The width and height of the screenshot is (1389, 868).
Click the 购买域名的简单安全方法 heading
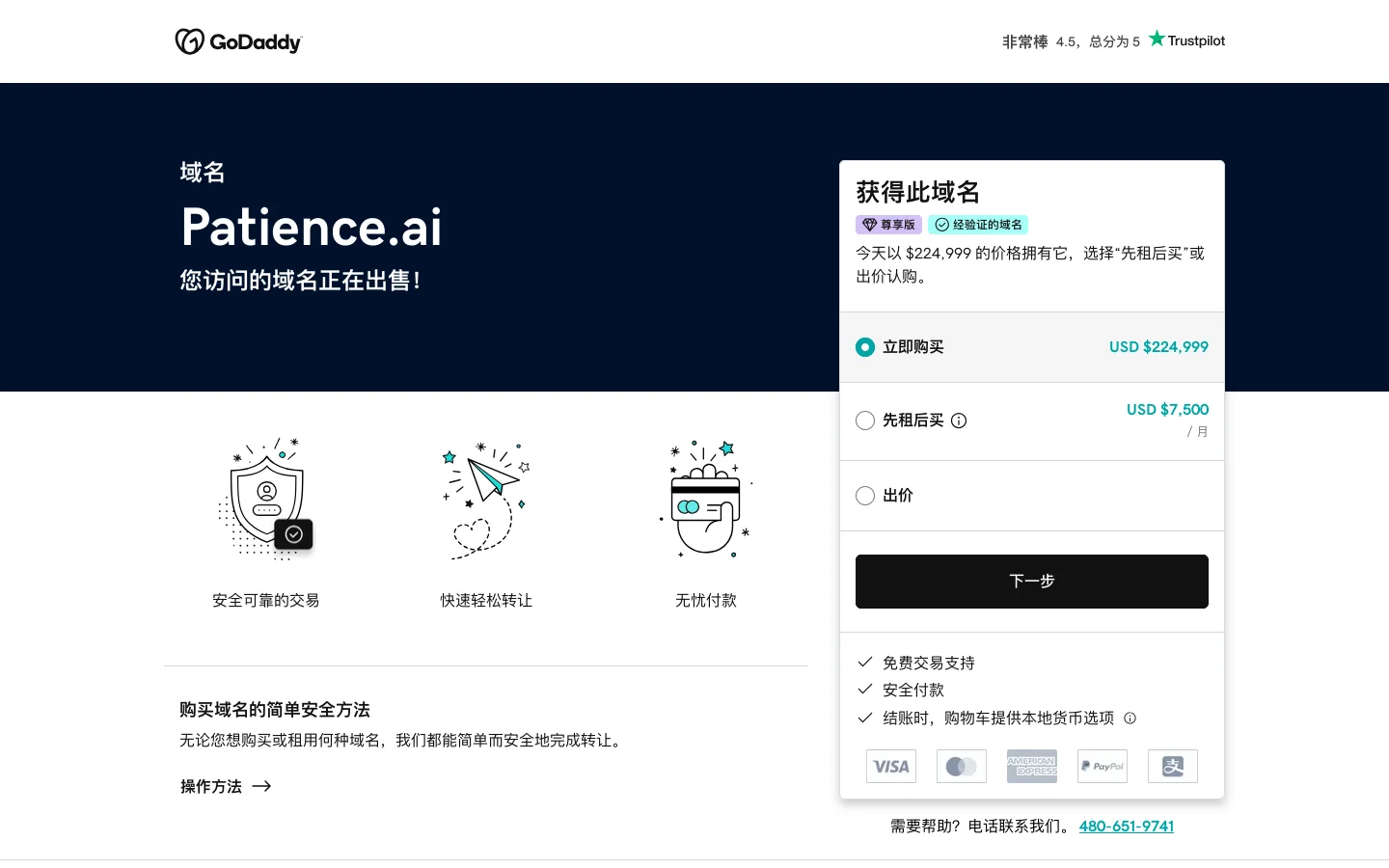click(275, 710)
